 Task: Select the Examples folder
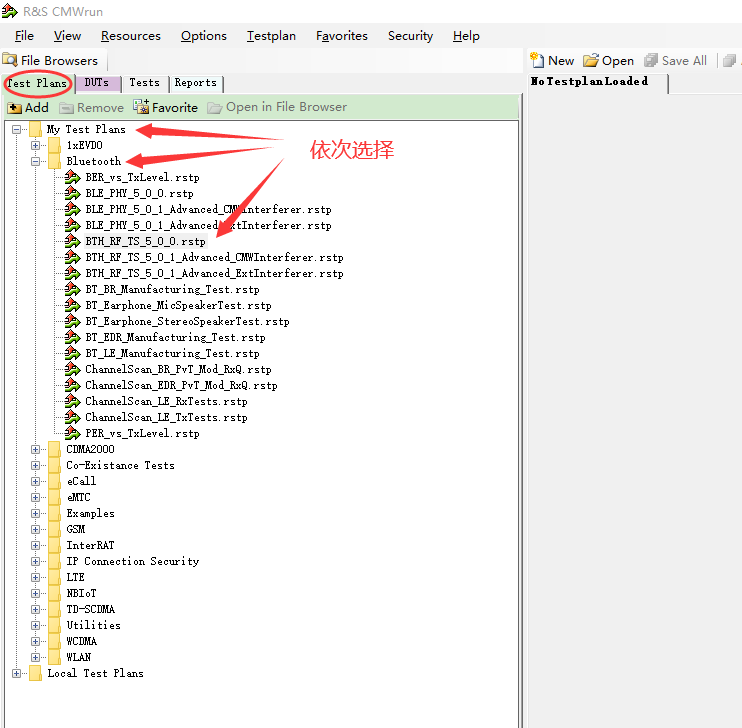tap(90, 514)
